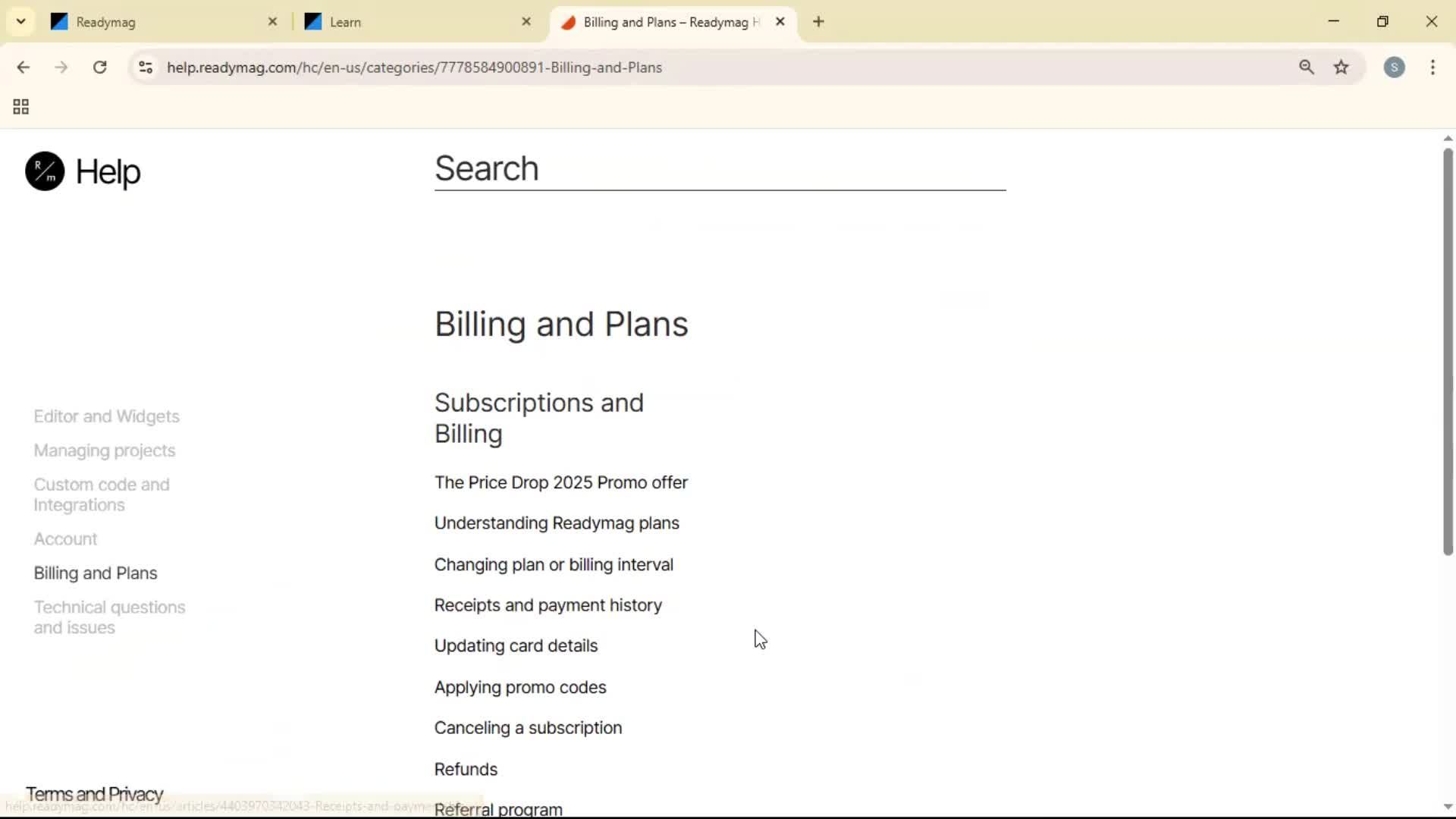Open the tab groups grid icon

pos(20,106)
